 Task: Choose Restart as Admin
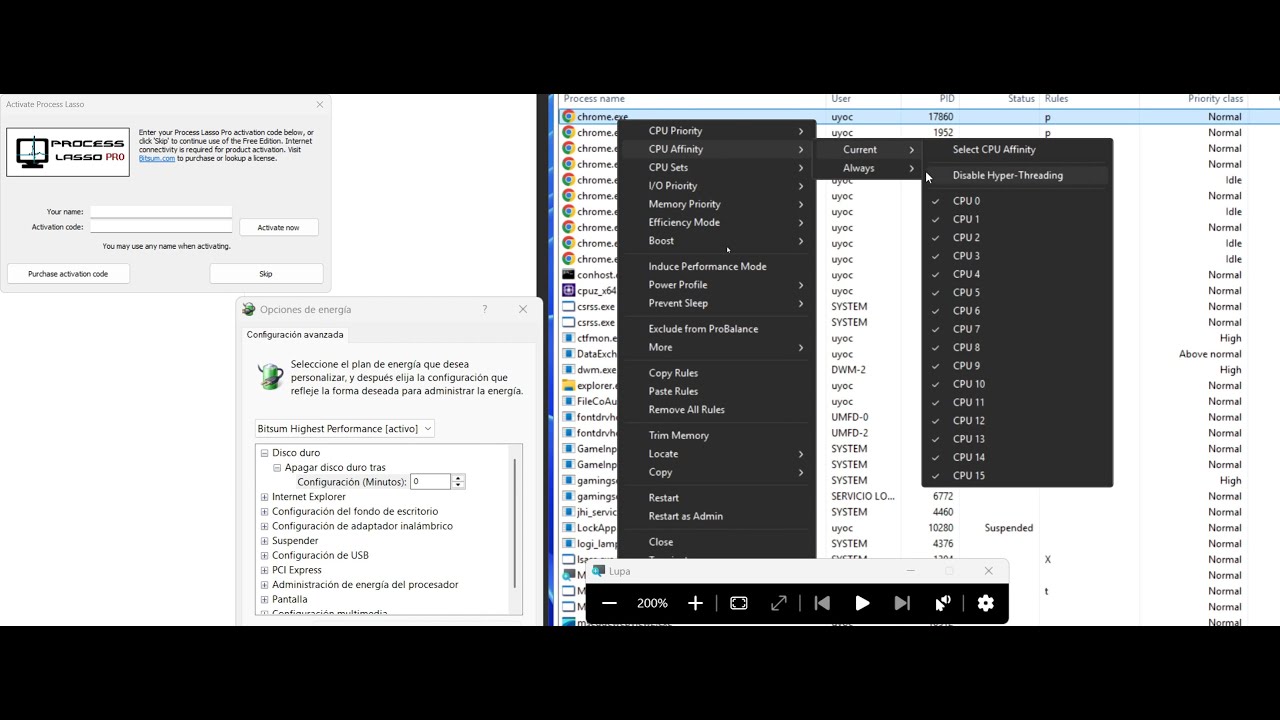click(x=716, y=516)
